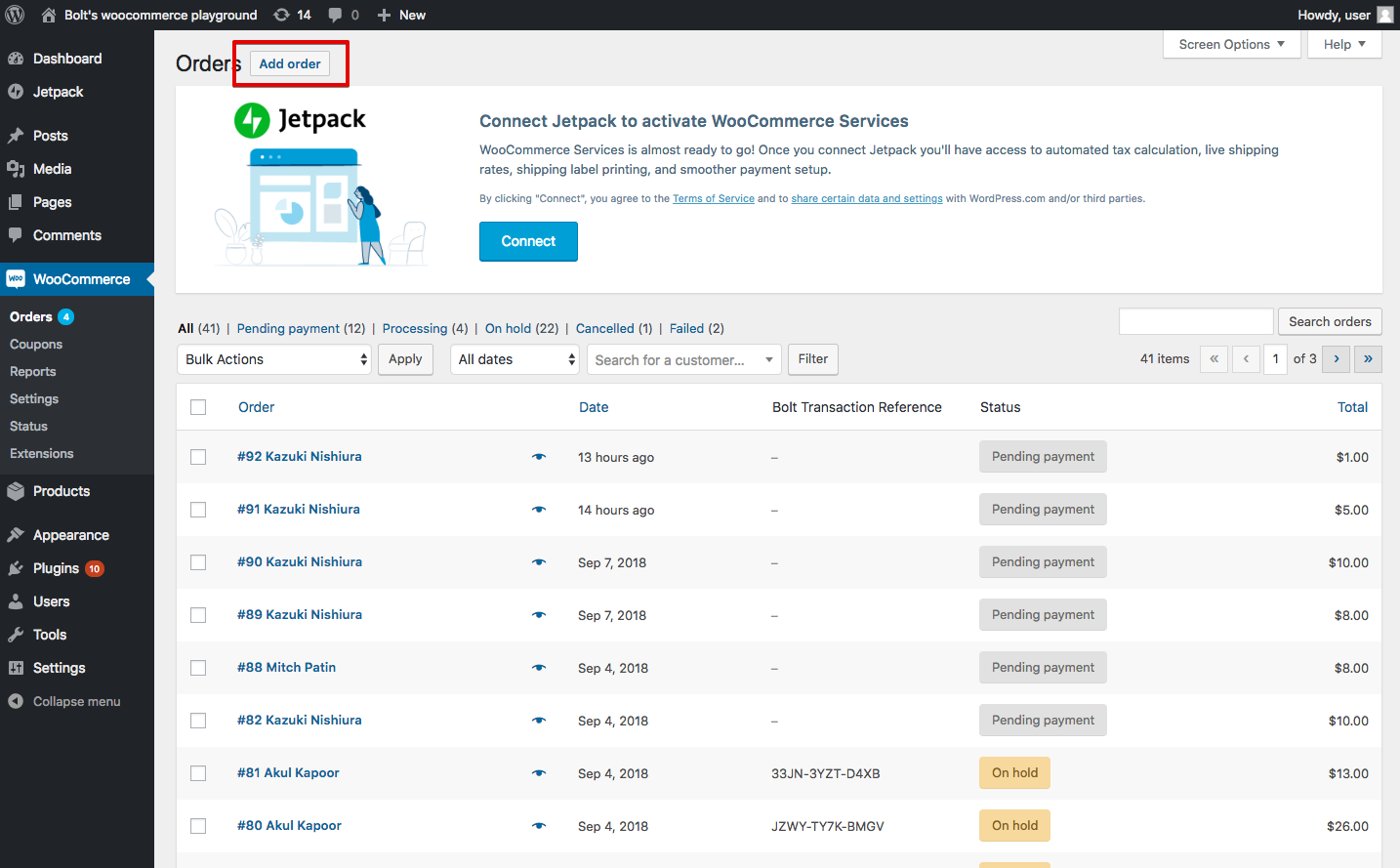Sort by Date column header
The image size is (1400, 868).
point(594,407)
